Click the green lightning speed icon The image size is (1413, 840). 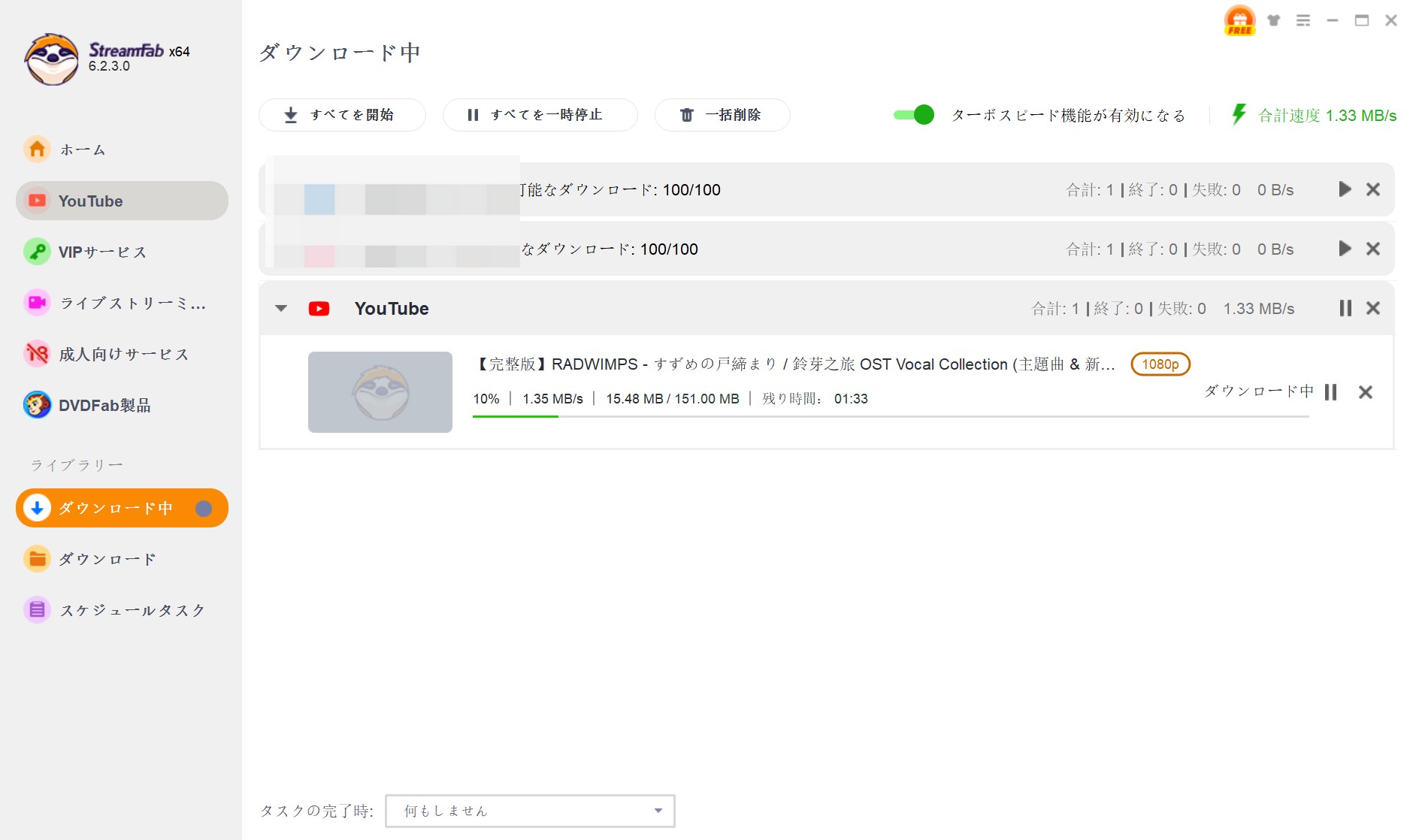[1239, 114]
